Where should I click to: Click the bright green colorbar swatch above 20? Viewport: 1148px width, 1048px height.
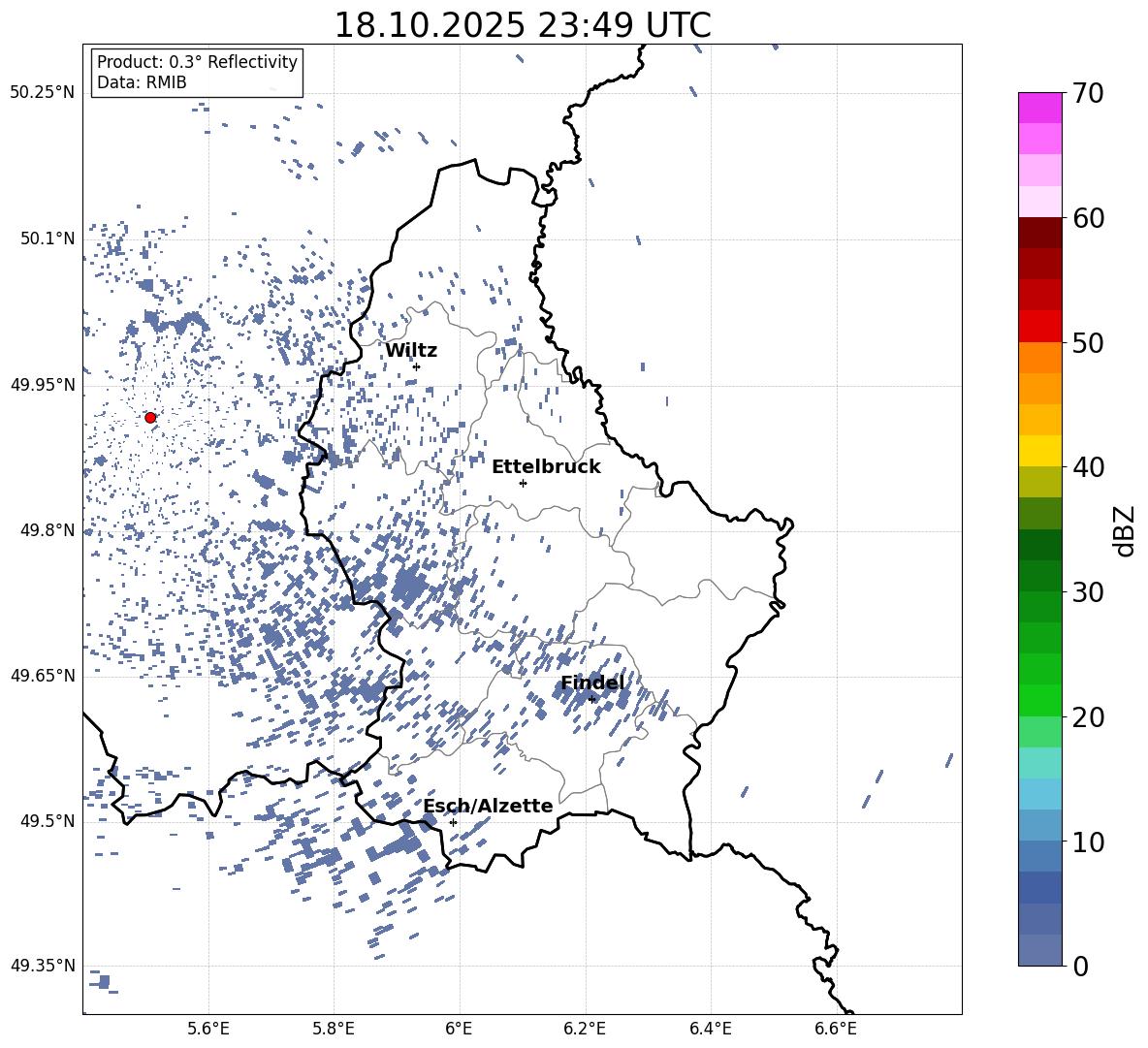(1040, 700)
